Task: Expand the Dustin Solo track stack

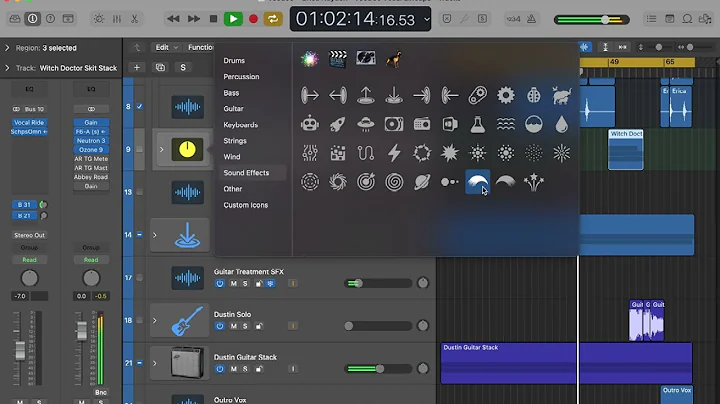Action: click(x=155, y=320)
